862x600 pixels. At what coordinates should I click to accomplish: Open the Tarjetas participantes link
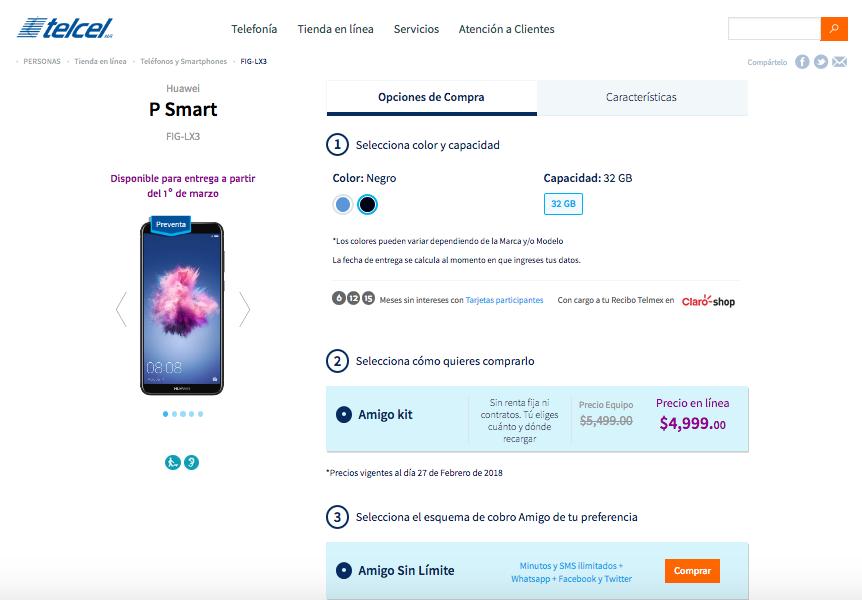point(504,299)
